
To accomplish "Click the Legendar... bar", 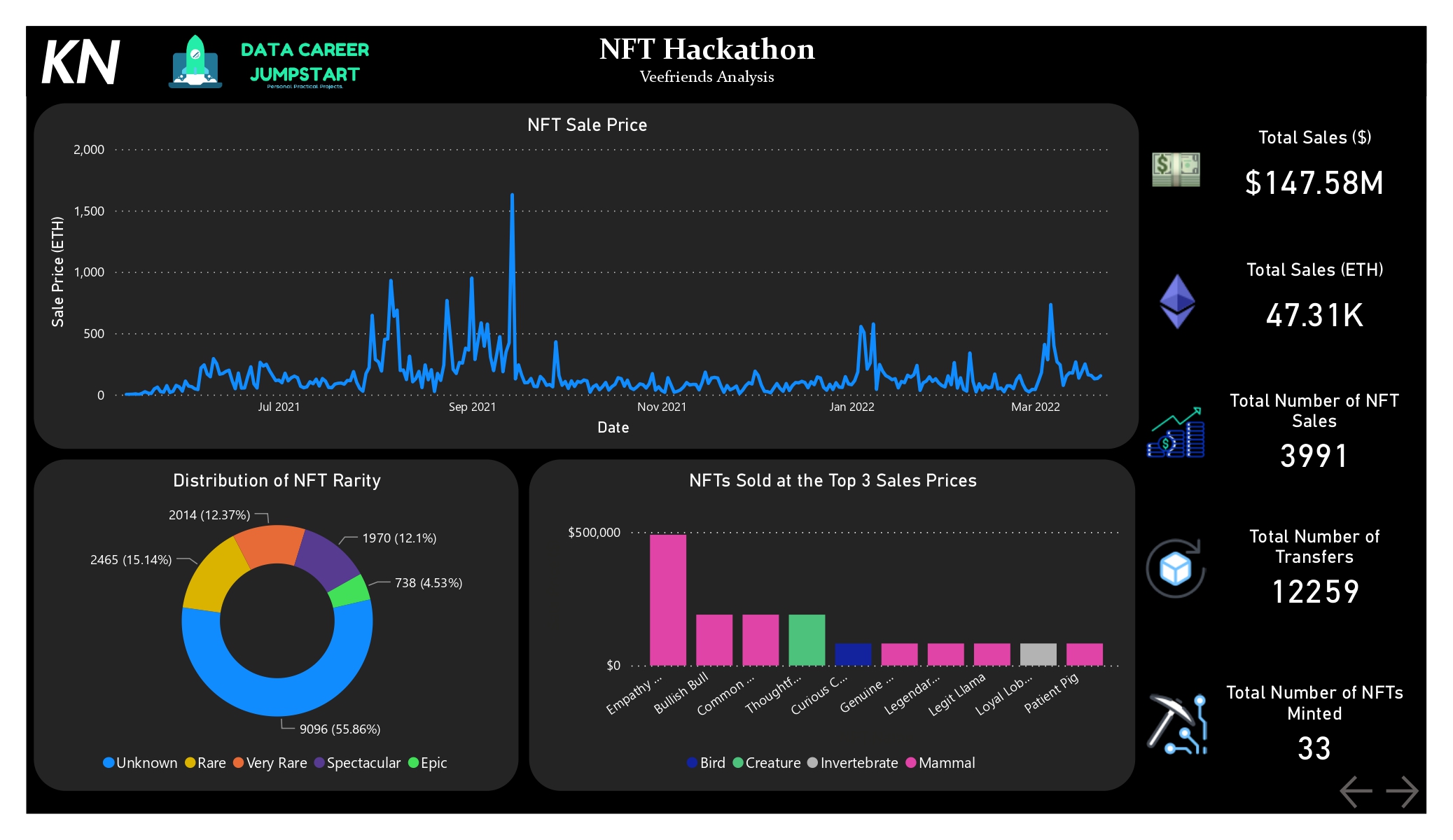I will click(x=945, y=654).
